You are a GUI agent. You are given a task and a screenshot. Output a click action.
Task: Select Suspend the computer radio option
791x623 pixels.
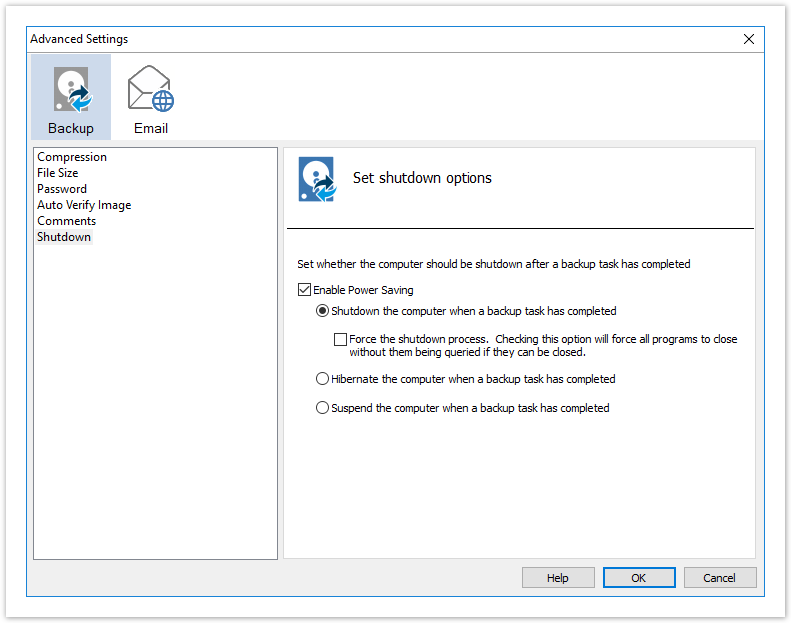point(322,408)
